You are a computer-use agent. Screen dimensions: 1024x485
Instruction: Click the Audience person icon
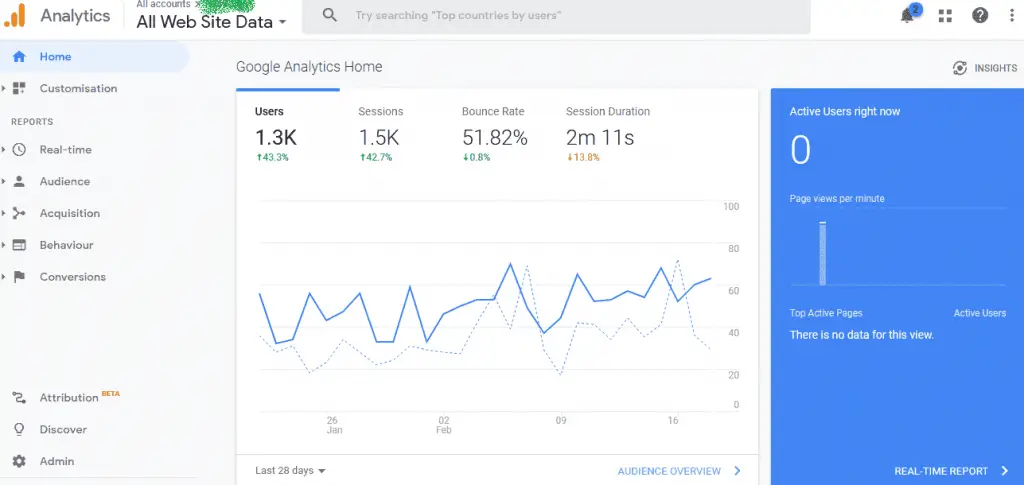coord(19,181)
